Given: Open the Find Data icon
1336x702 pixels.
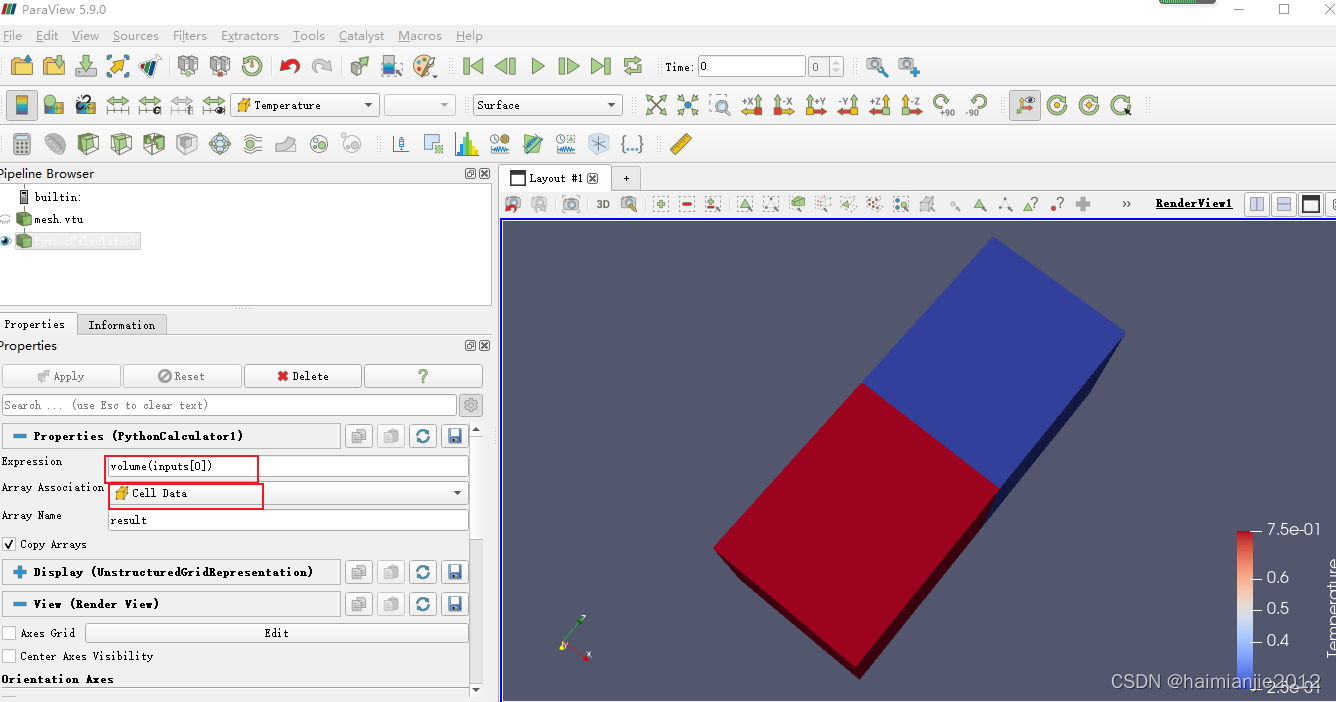Looking at the screenshot, I should (393, 66).
